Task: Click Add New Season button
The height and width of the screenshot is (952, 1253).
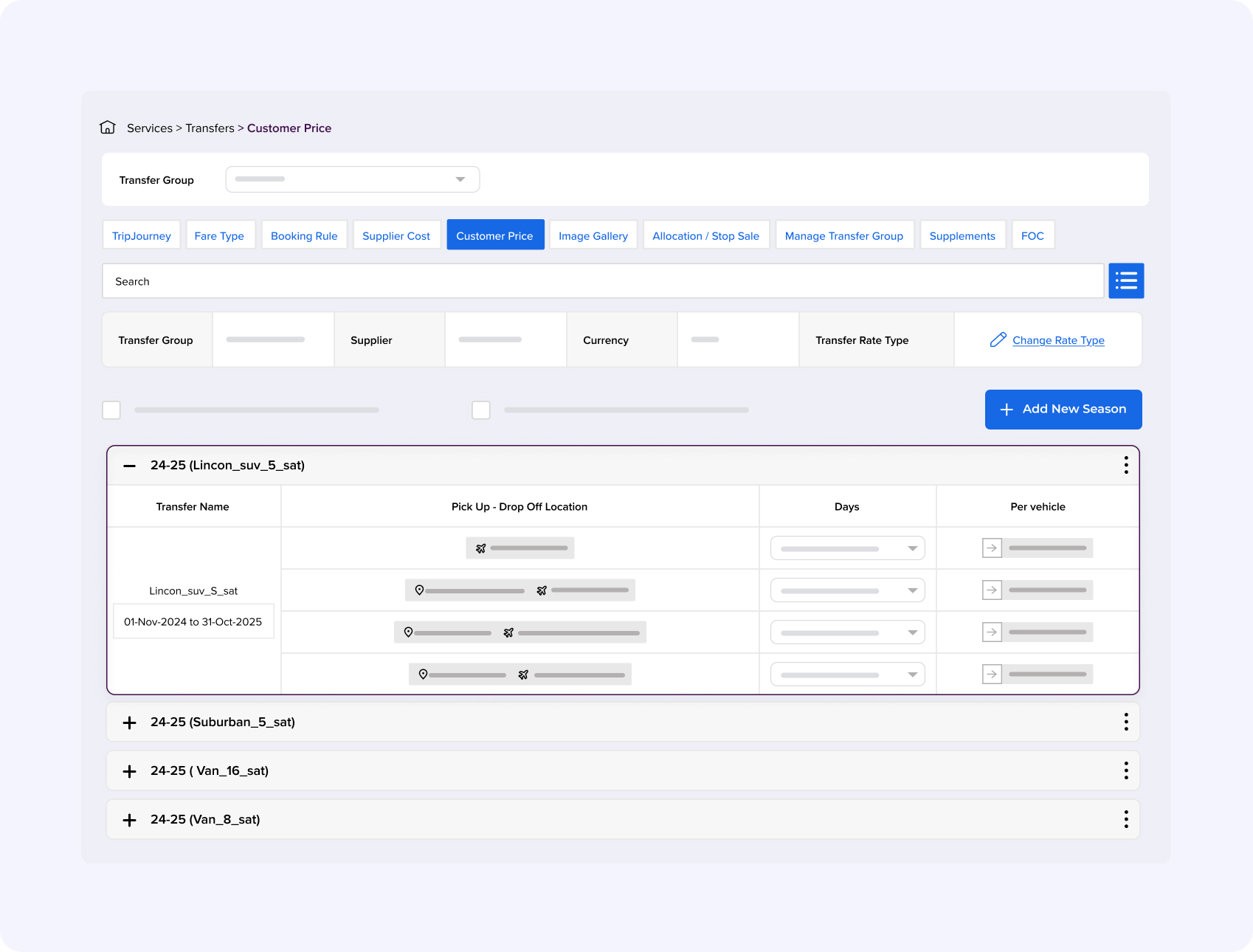Action: click(1063, 410)
